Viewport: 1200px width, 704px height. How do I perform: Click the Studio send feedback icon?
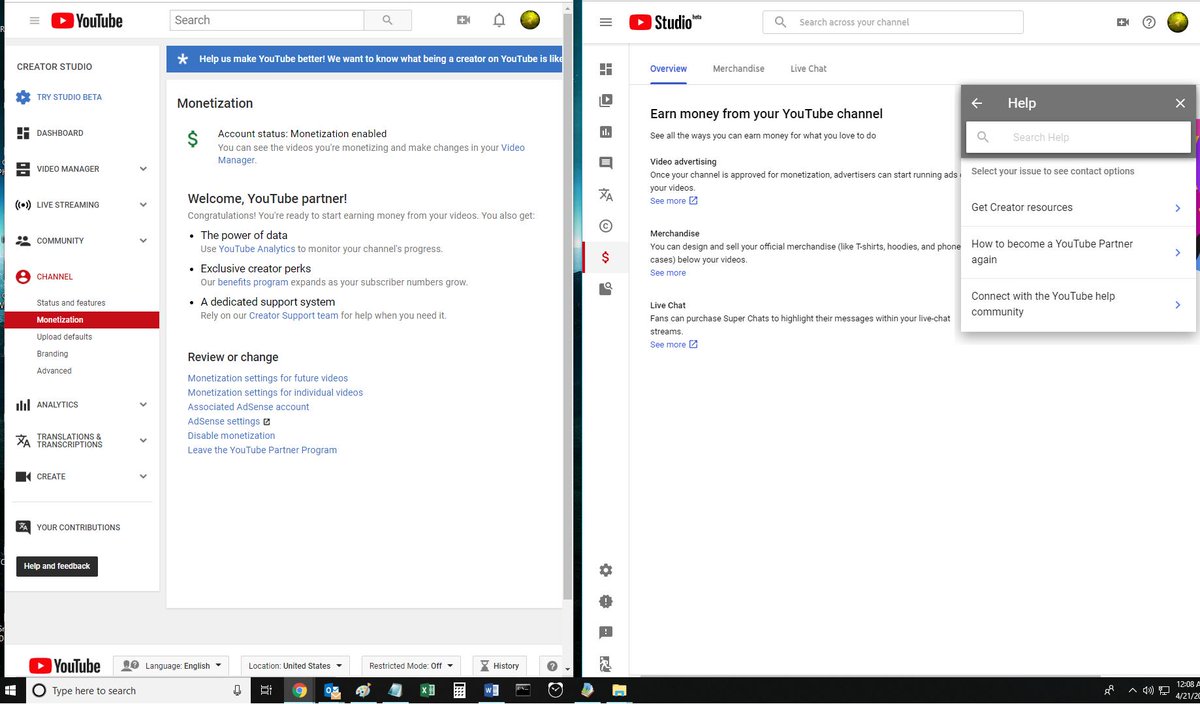pyautogui.click(x=606, y=633)
